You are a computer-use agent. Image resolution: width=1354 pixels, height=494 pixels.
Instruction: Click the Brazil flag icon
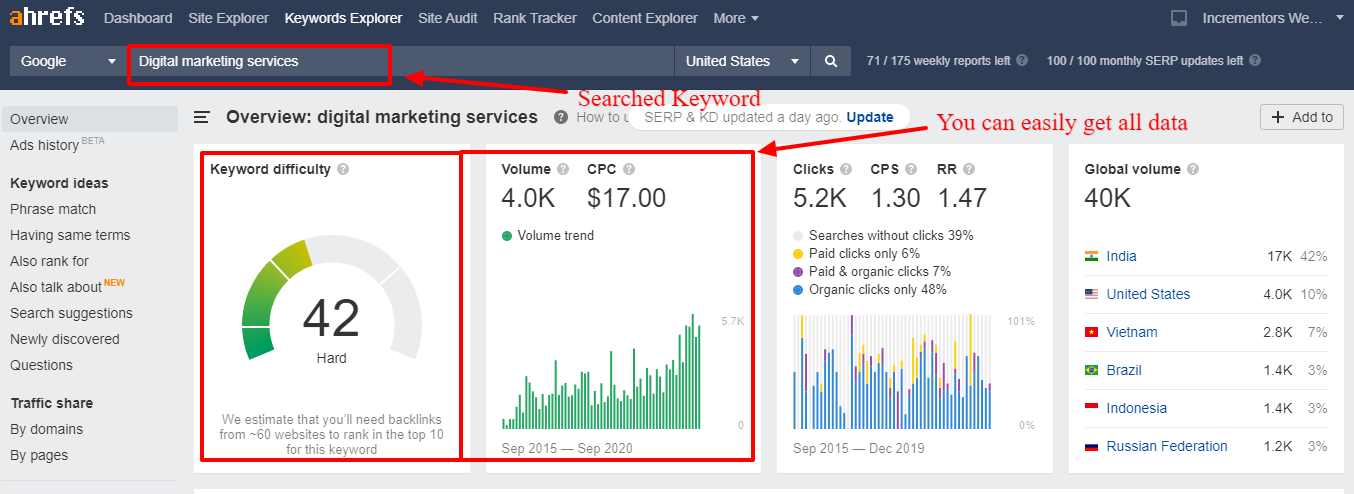[x=1092, y=370]
